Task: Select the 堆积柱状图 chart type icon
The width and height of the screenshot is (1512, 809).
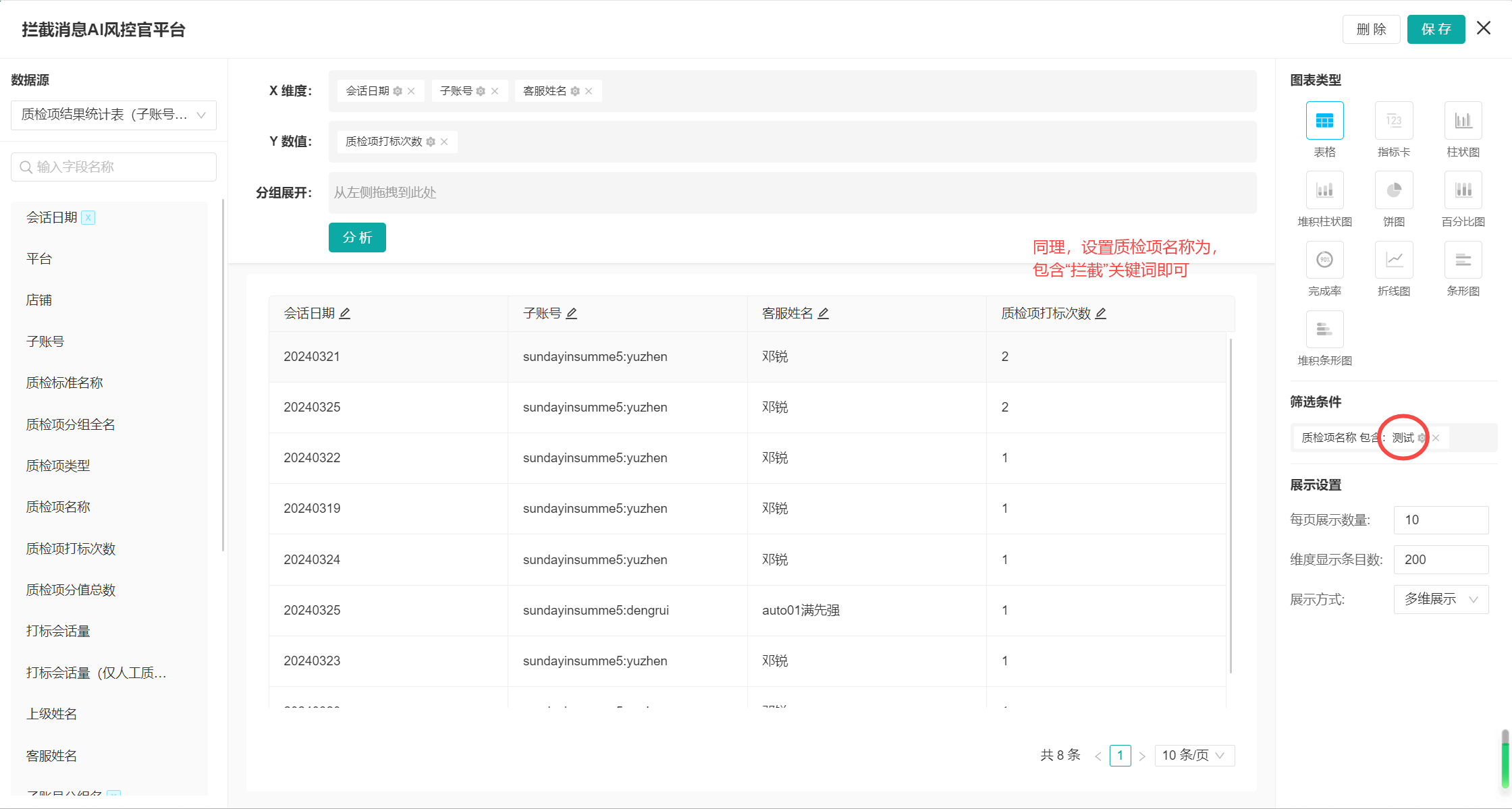Action: tap(1324, 190)
